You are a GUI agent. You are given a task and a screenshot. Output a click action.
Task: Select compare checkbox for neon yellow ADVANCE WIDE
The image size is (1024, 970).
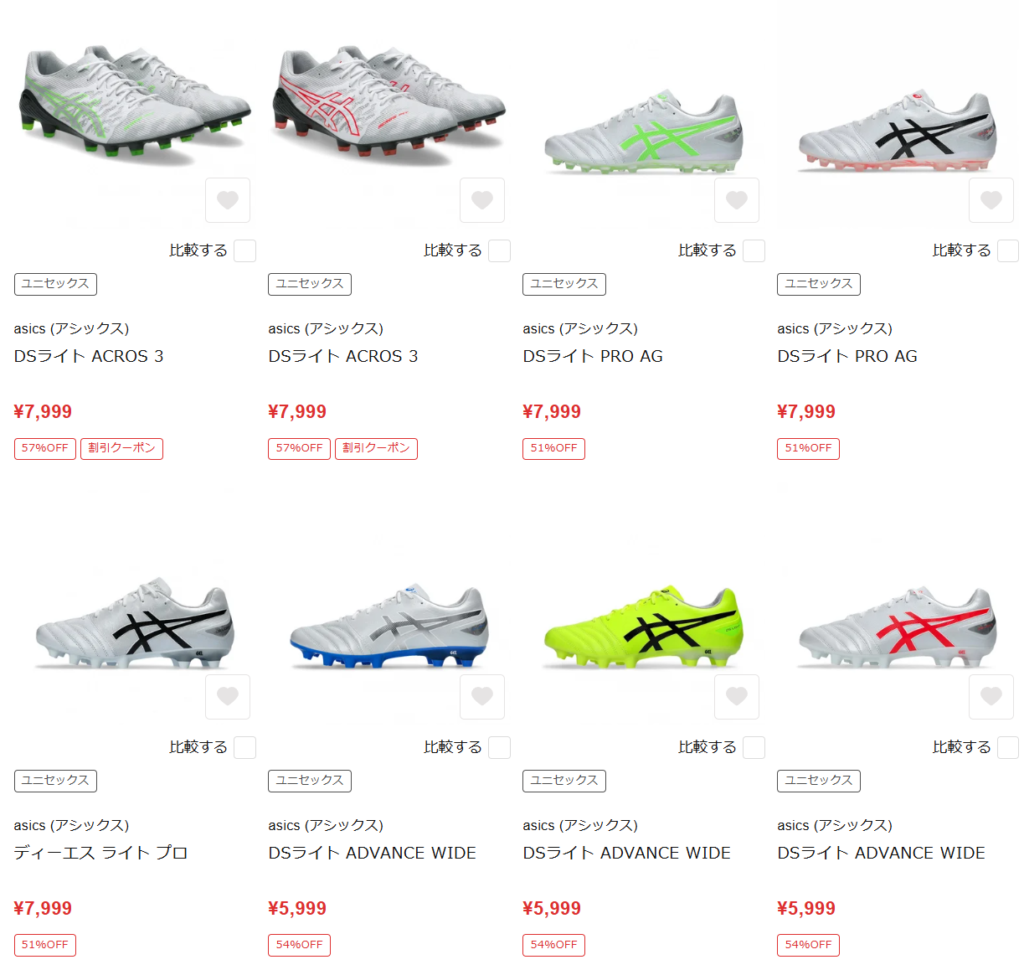[754, 747]
